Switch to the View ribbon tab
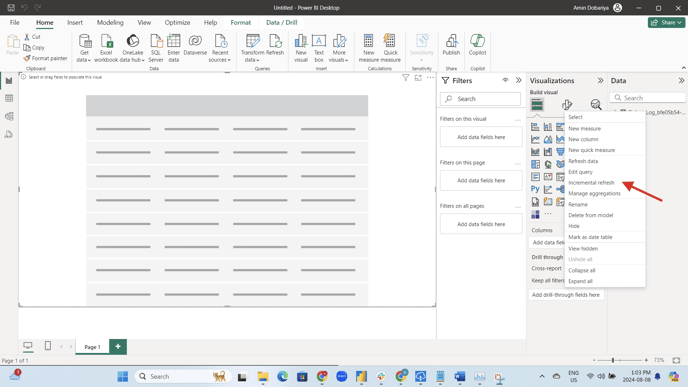This screenshot has width=688, height=387. coord(144,22)
